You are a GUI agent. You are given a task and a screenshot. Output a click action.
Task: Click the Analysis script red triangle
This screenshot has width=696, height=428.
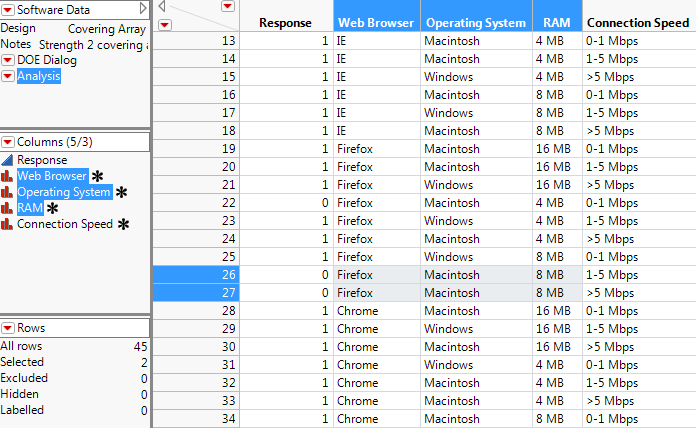tap(8, 76)
